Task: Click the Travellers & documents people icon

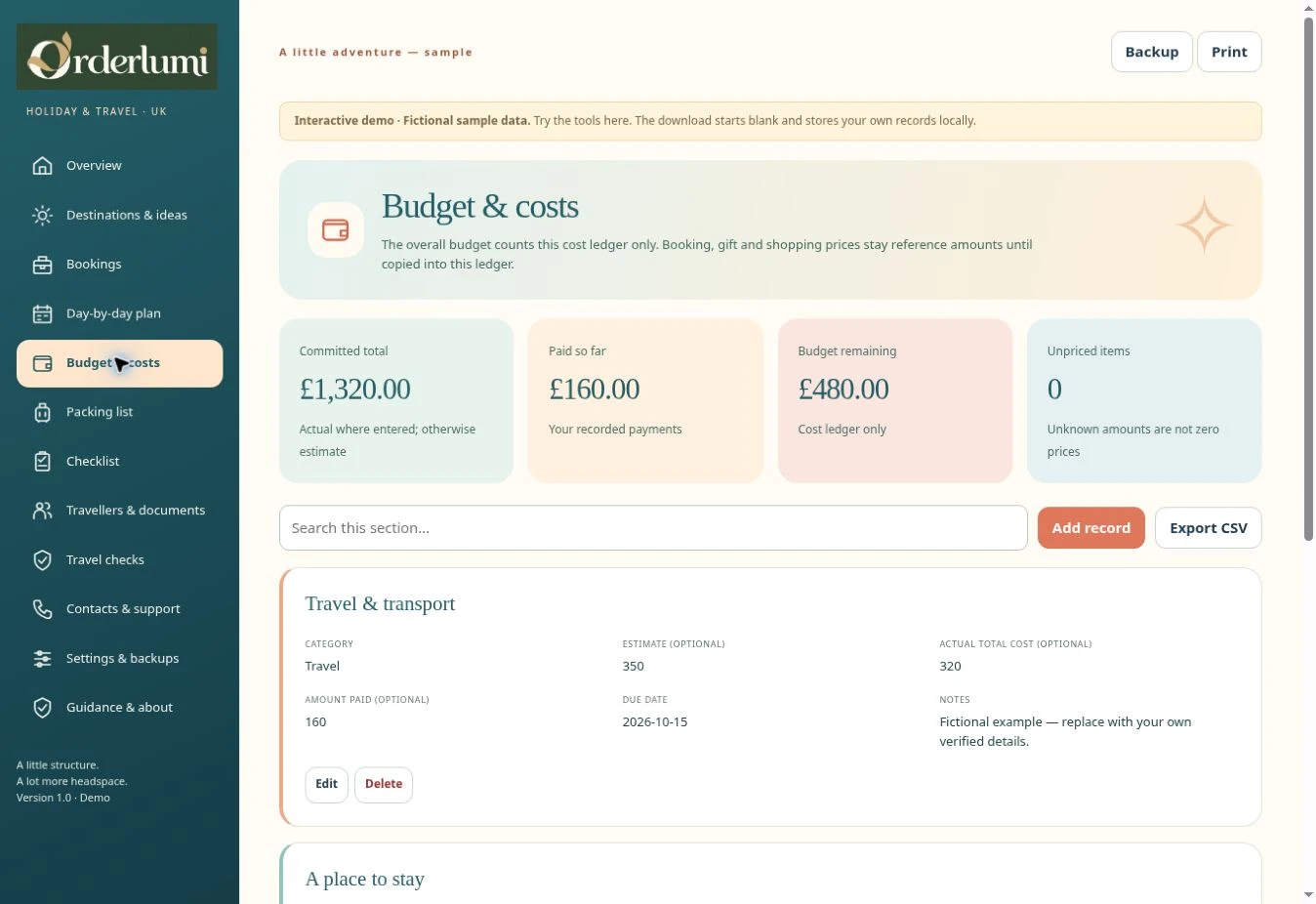Action: [x=42, y=511]
